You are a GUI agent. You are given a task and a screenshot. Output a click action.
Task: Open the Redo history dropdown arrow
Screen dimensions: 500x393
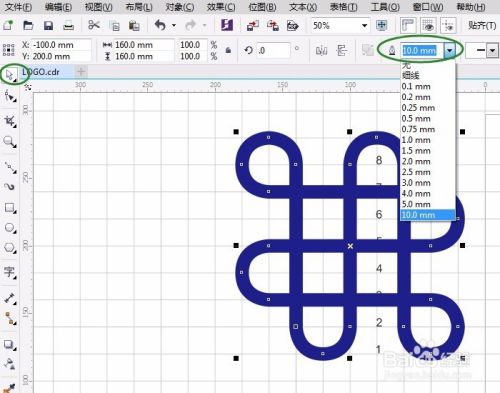point(204,25)
